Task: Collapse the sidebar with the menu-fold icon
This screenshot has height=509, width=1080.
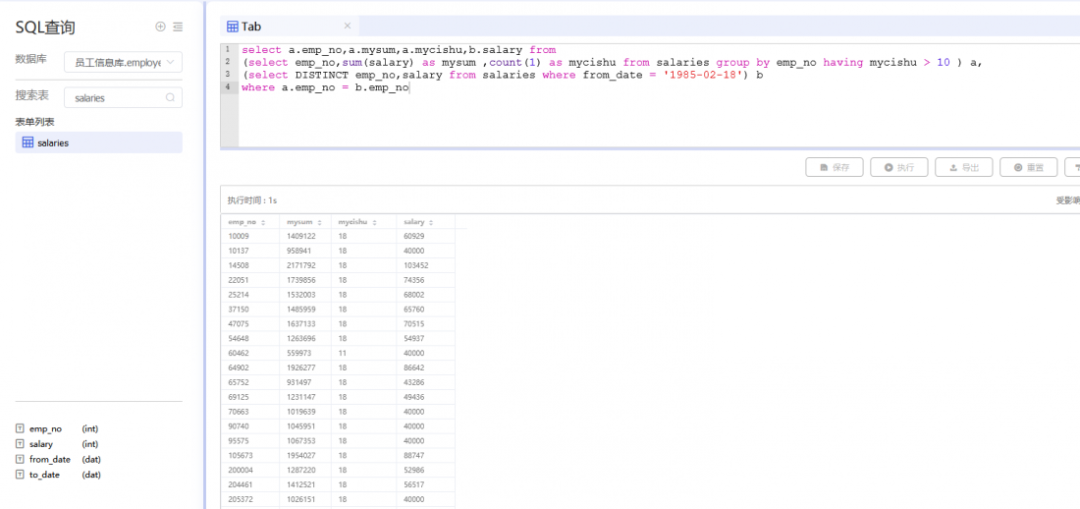Action: 178,27
